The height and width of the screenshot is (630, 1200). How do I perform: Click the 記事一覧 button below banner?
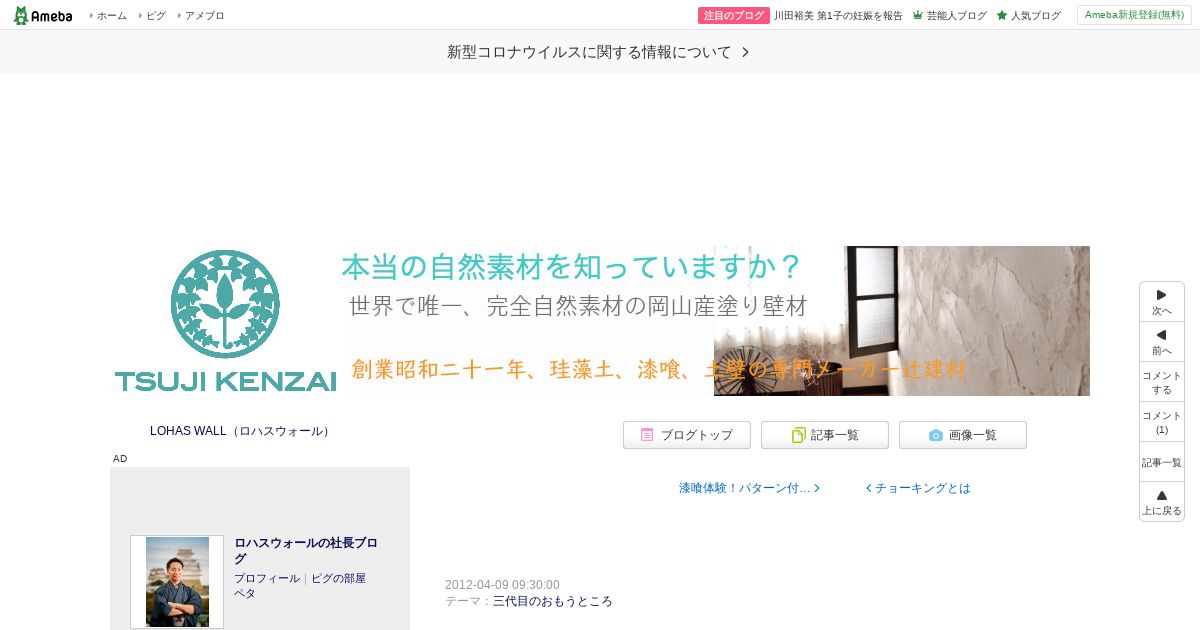pos(825,435)
